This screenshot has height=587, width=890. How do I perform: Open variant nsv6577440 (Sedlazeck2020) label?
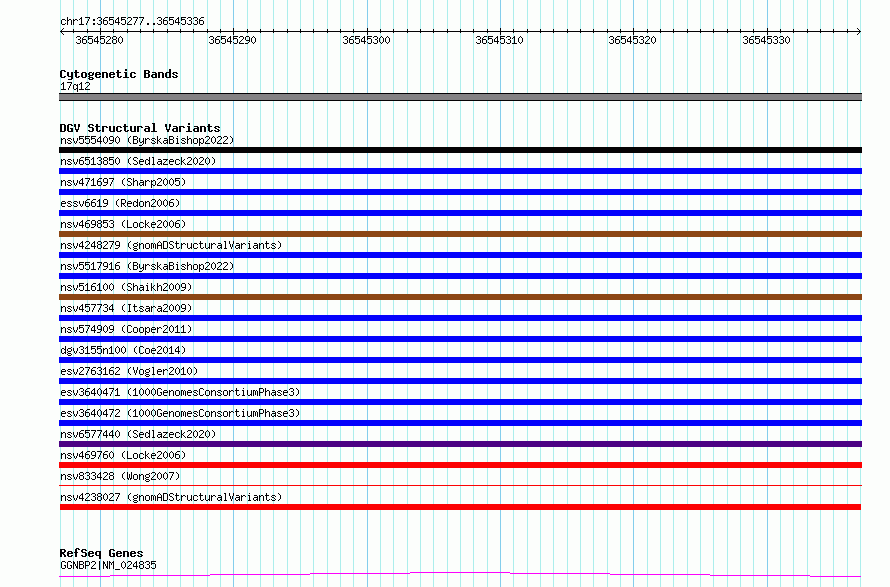click(138, 434)
